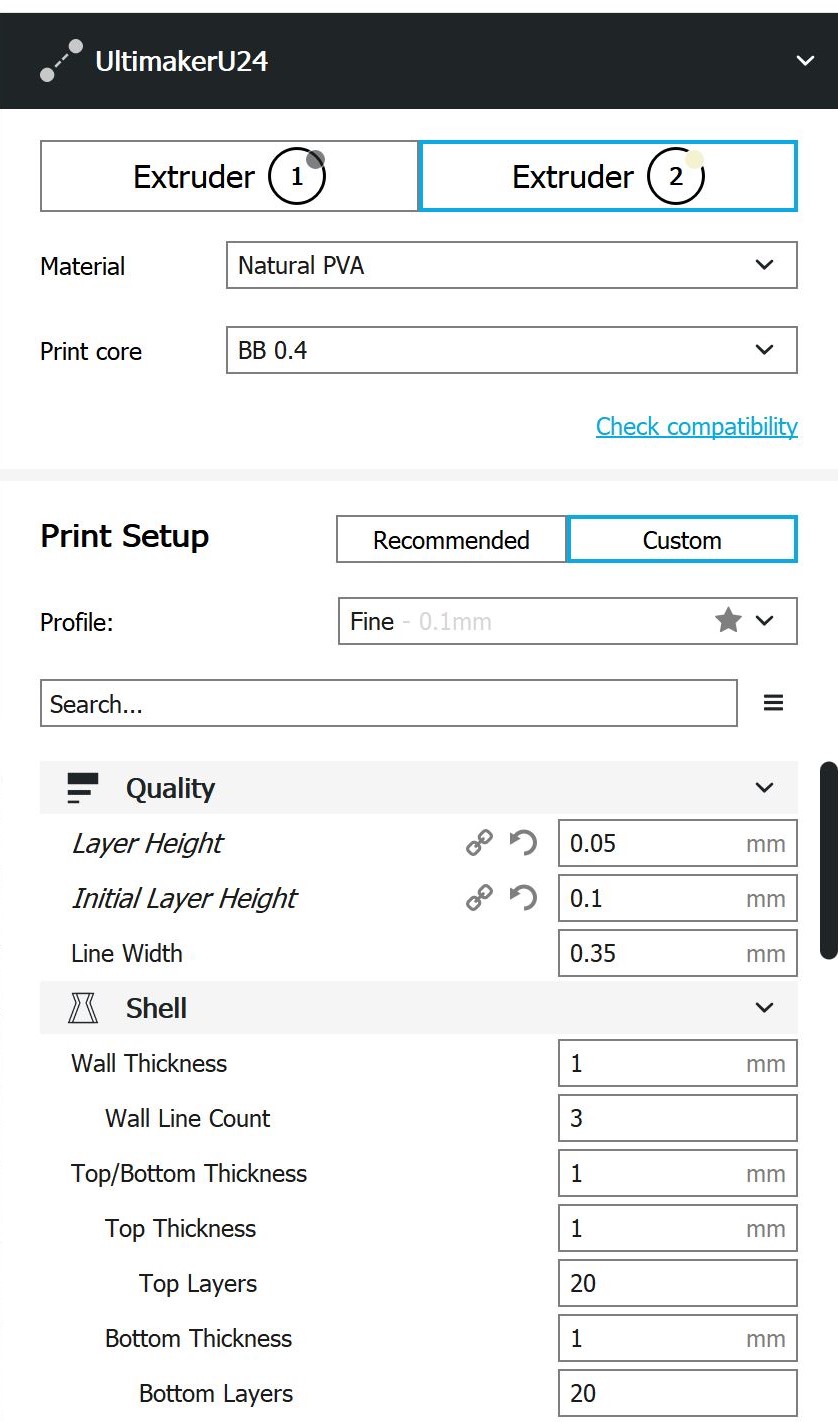This screenshot has height=1422, width=838.
Task: Open settings visibility hamburger menu
Action: pyautogui.click(x=773, y=703)
